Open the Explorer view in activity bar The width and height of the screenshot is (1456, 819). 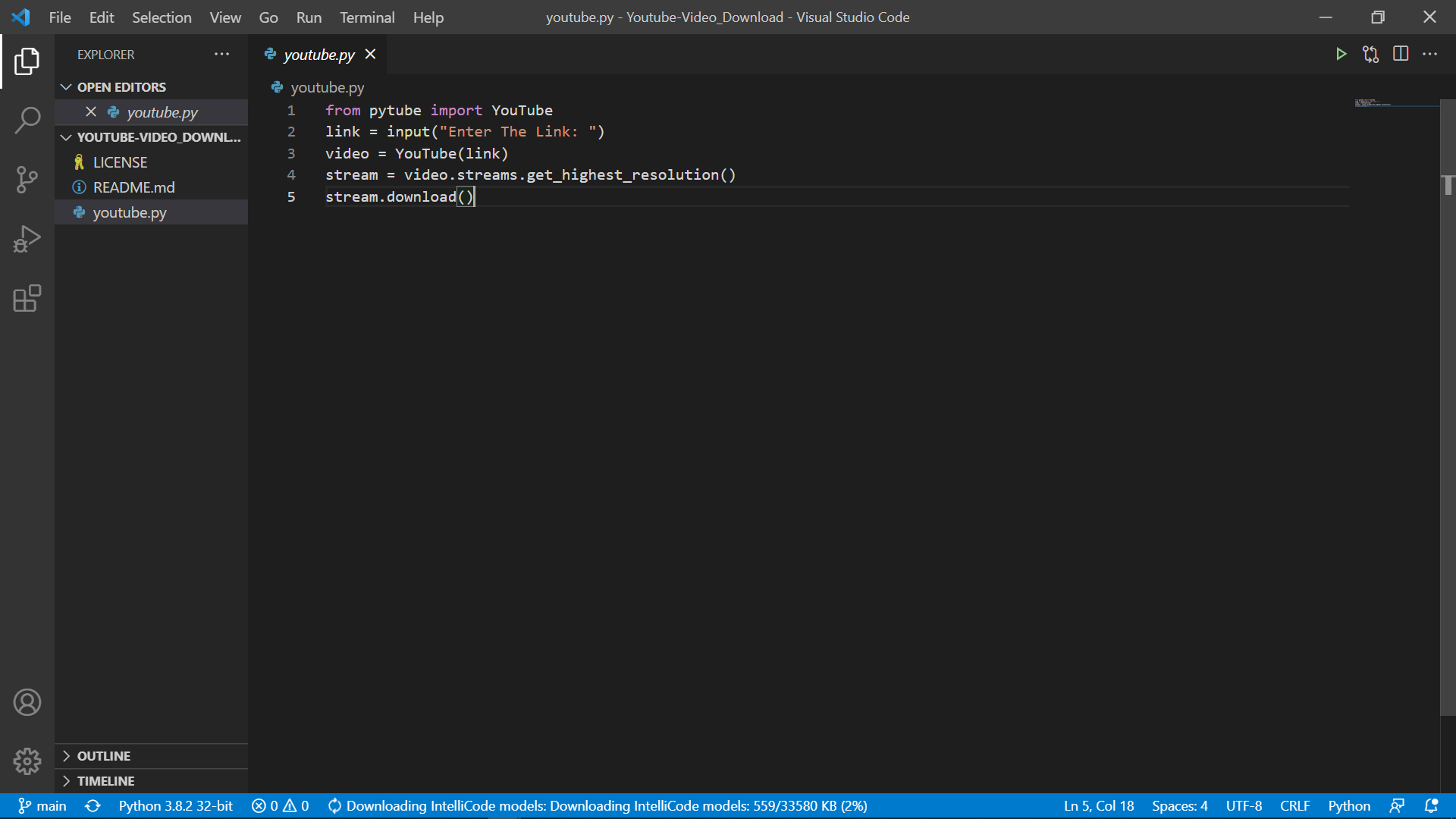[27, 61]
